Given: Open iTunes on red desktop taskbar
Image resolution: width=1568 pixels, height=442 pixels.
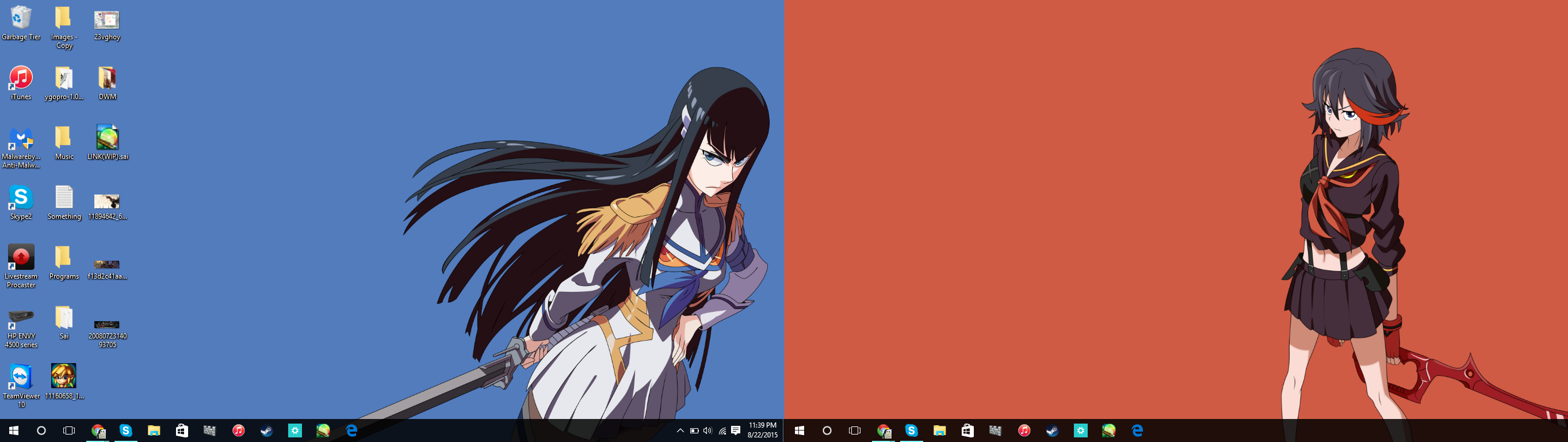Looking at the screenshot, I should click(x=1024, y=430).
